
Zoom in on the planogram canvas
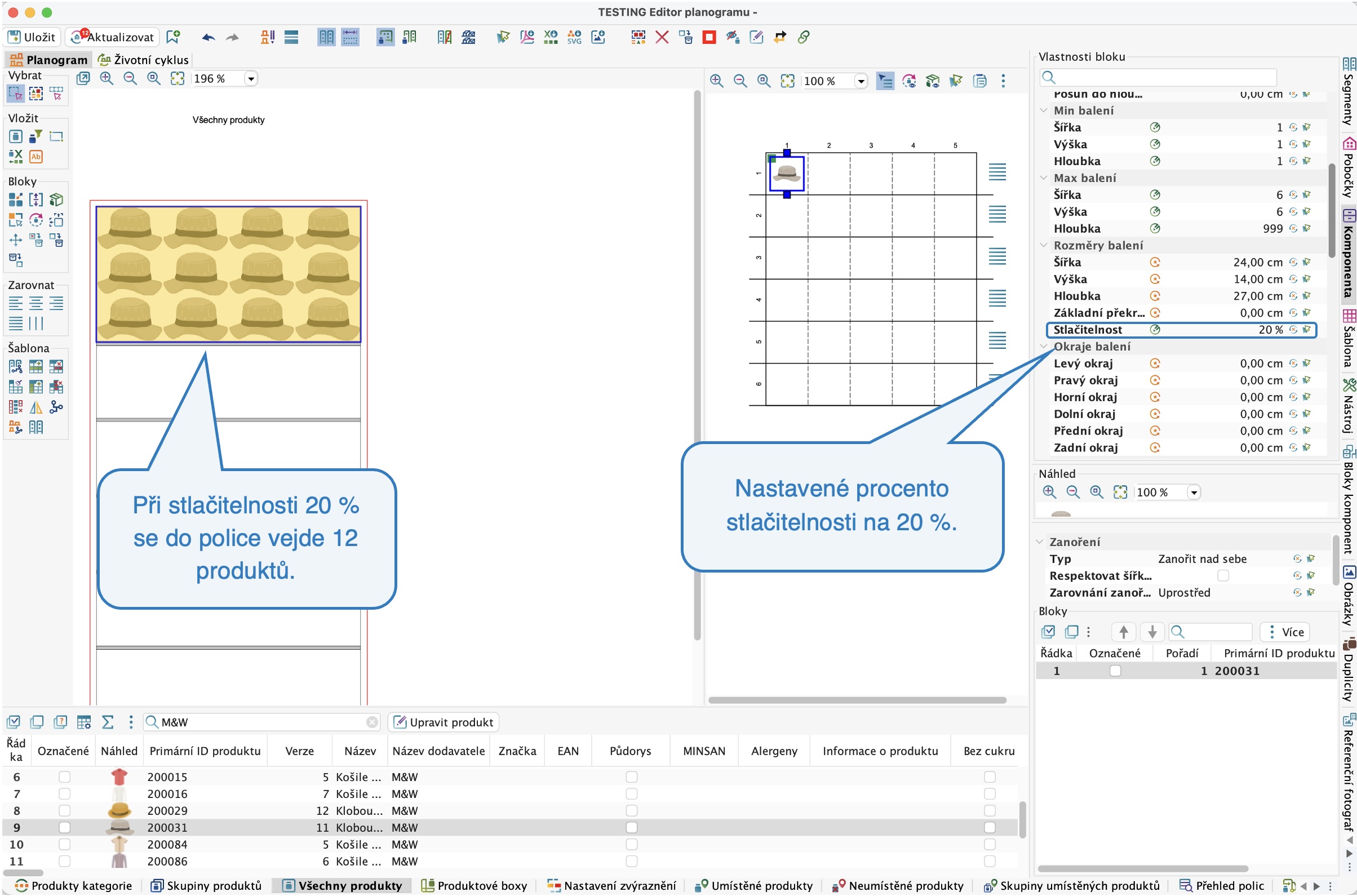(x=107, y=78)
